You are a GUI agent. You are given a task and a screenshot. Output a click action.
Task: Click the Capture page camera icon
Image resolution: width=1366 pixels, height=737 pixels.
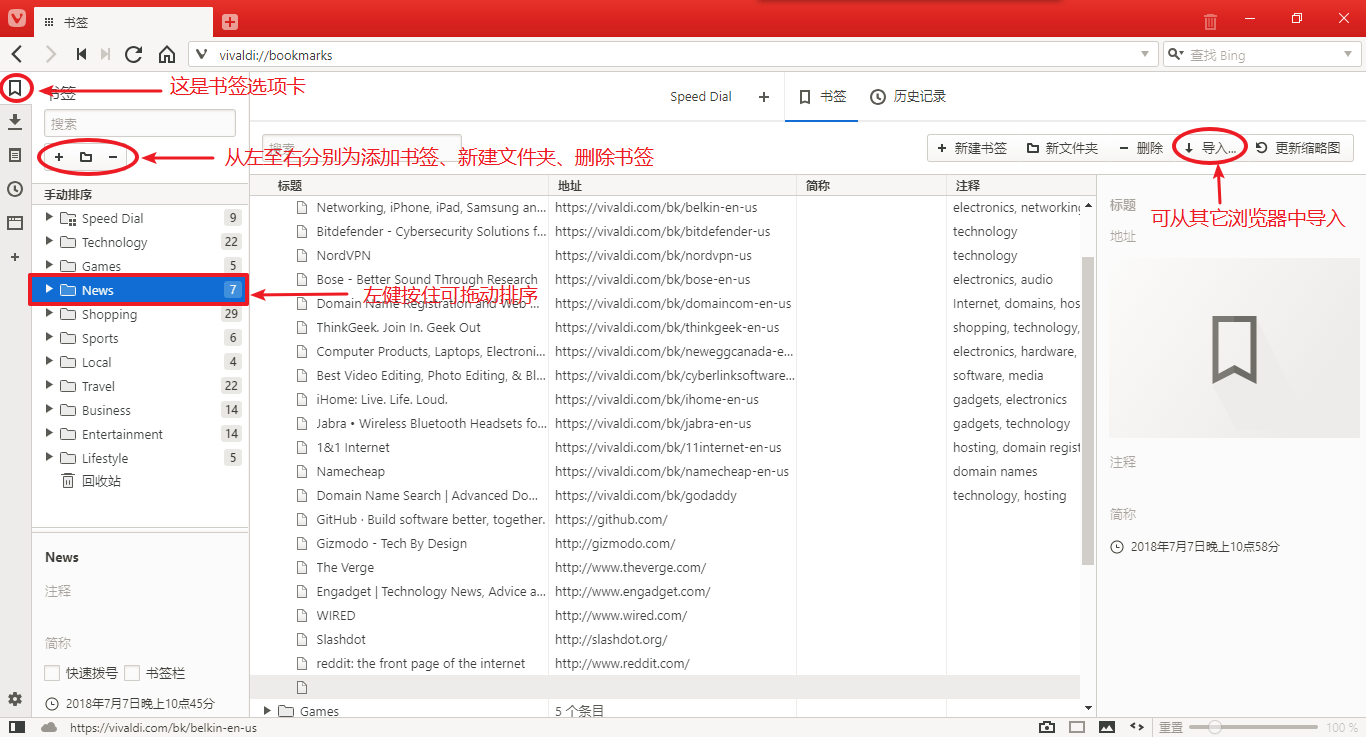[1047, 727]
